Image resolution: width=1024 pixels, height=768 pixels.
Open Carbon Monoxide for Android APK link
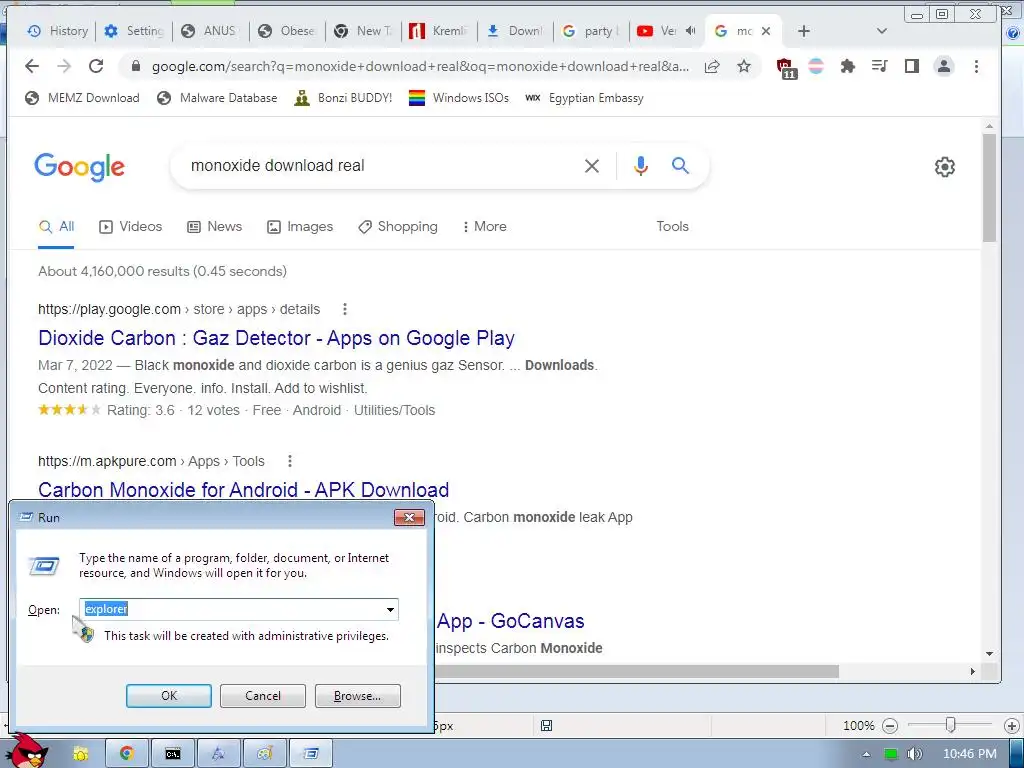tap(244, 490)
